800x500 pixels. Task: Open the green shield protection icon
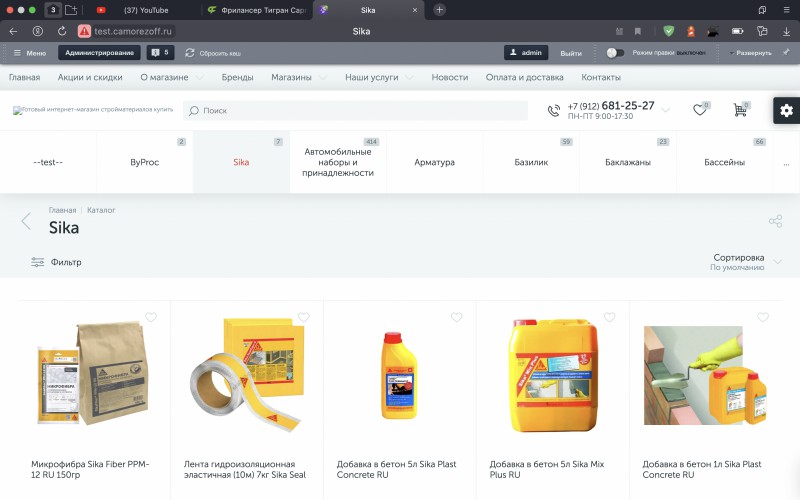tap(668, 31)
